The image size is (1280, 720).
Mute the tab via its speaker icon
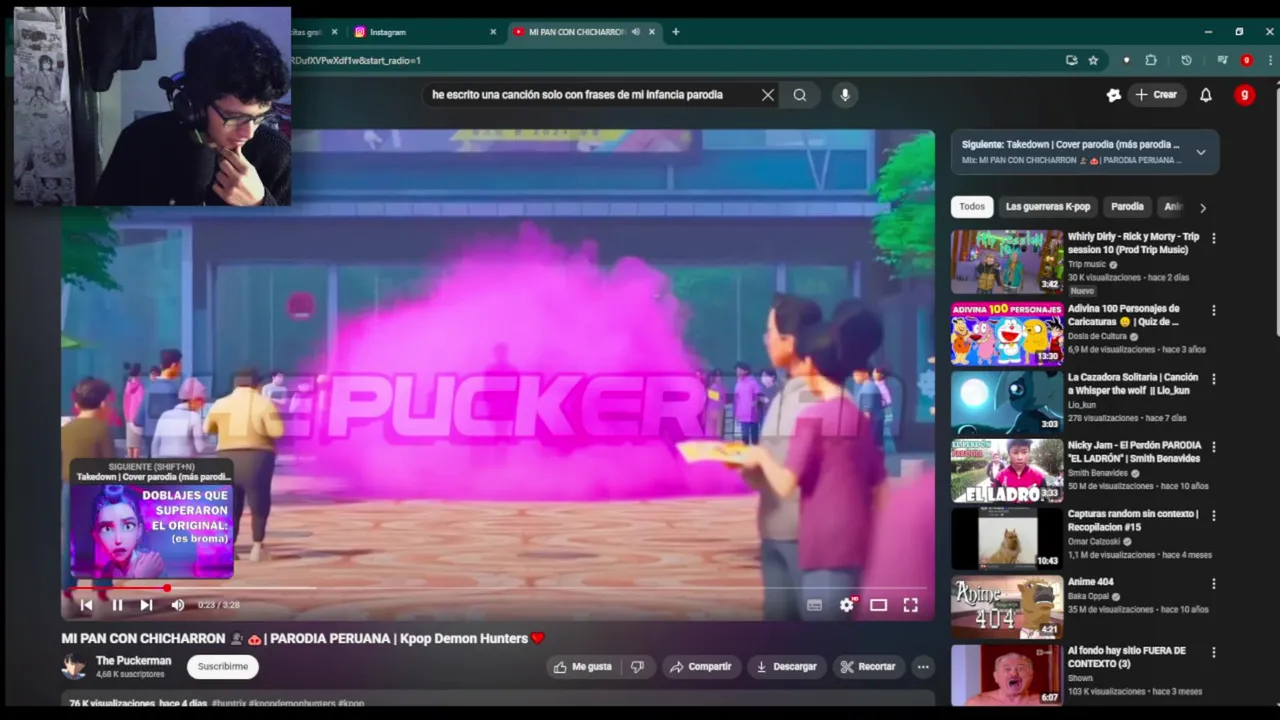636,32
